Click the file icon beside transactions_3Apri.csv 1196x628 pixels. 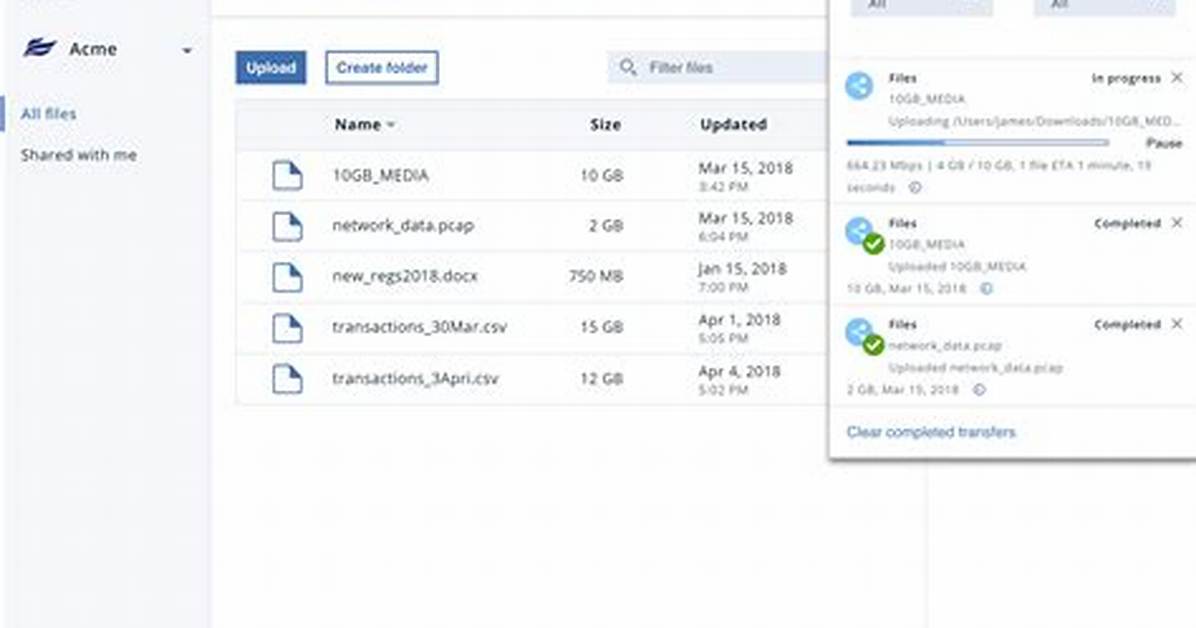click(287, 378)
